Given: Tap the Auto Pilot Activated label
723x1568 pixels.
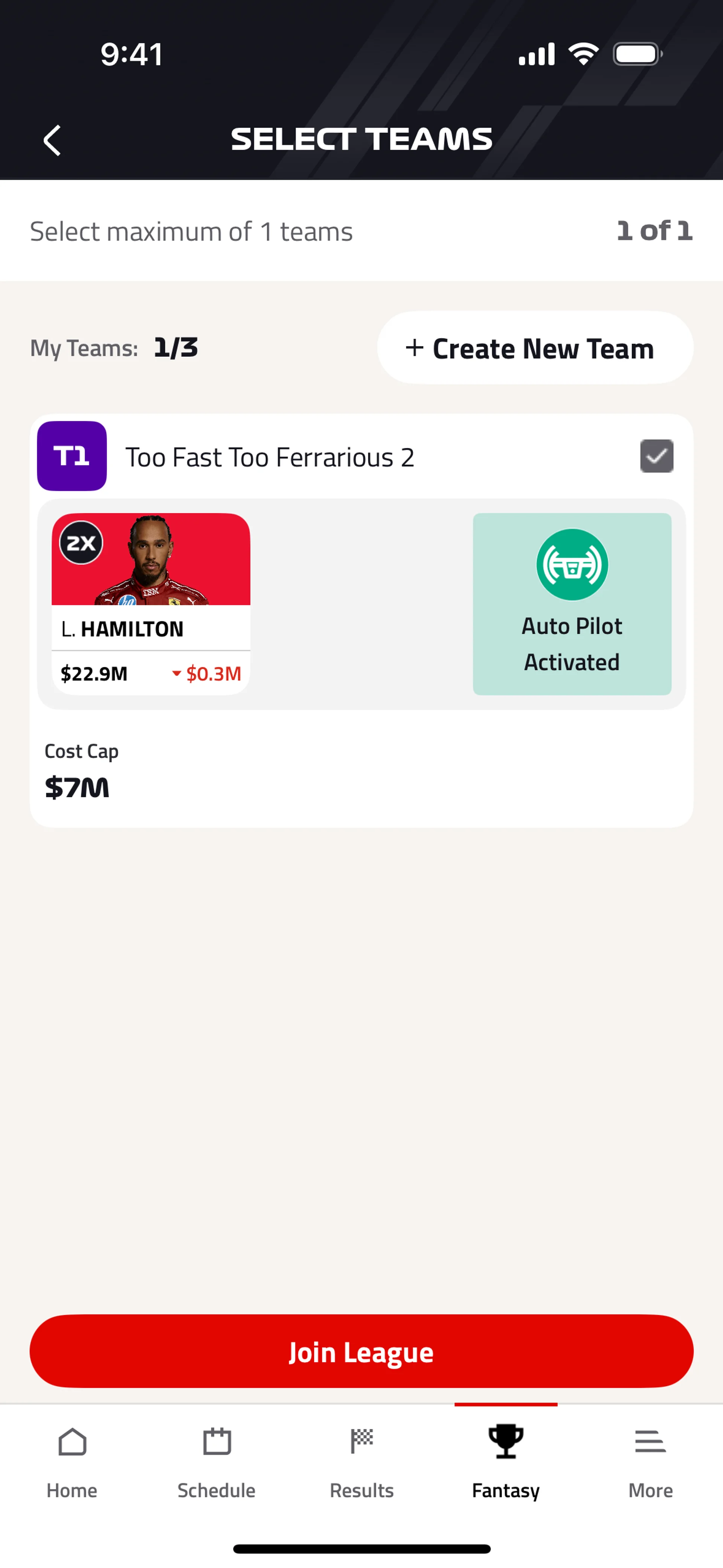Looking at the screenshot, I should pyautogui.click(x=572, y=644).
